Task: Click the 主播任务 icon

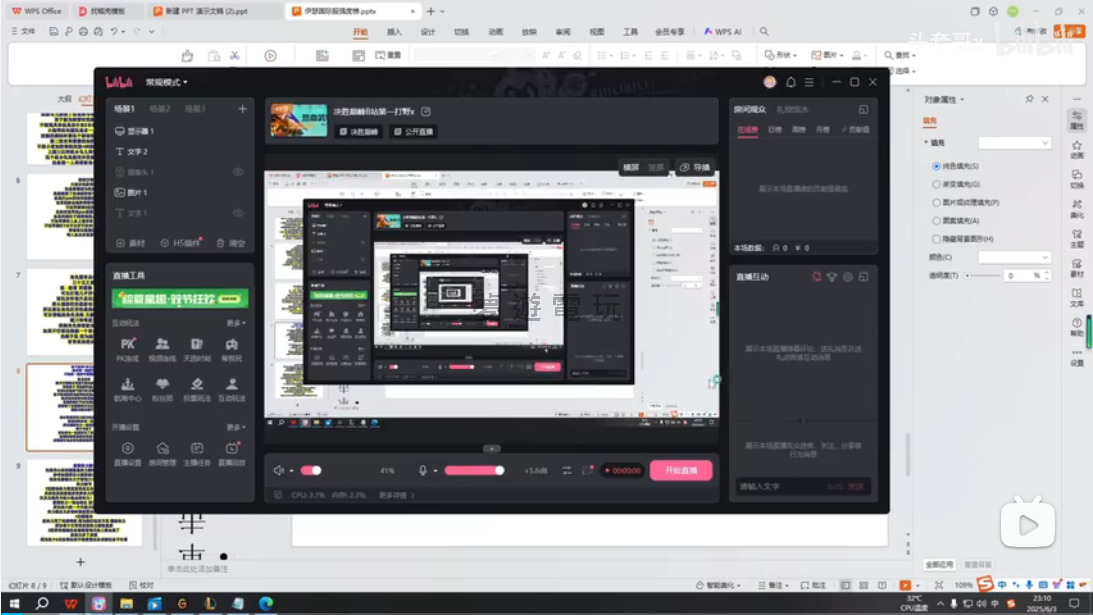Action: 197,451
